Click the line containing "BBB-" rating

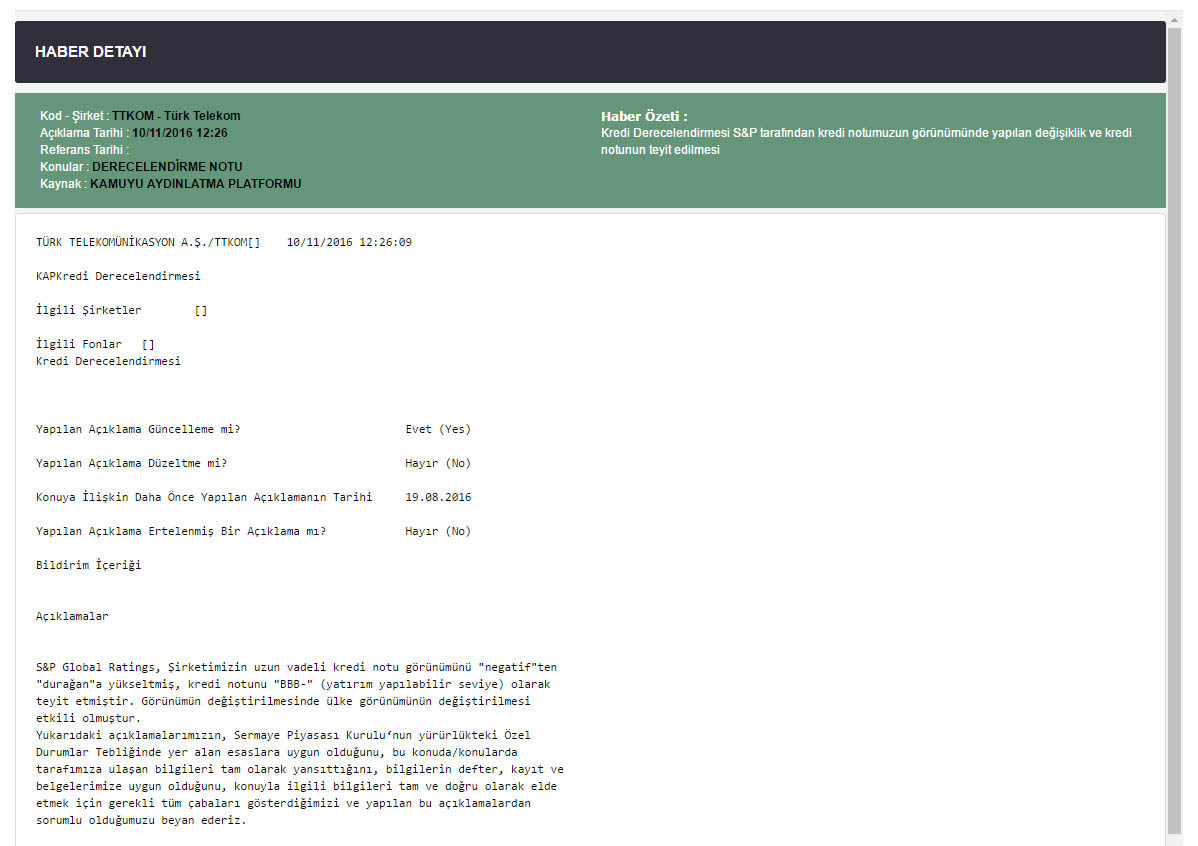[x=293, y=684]
